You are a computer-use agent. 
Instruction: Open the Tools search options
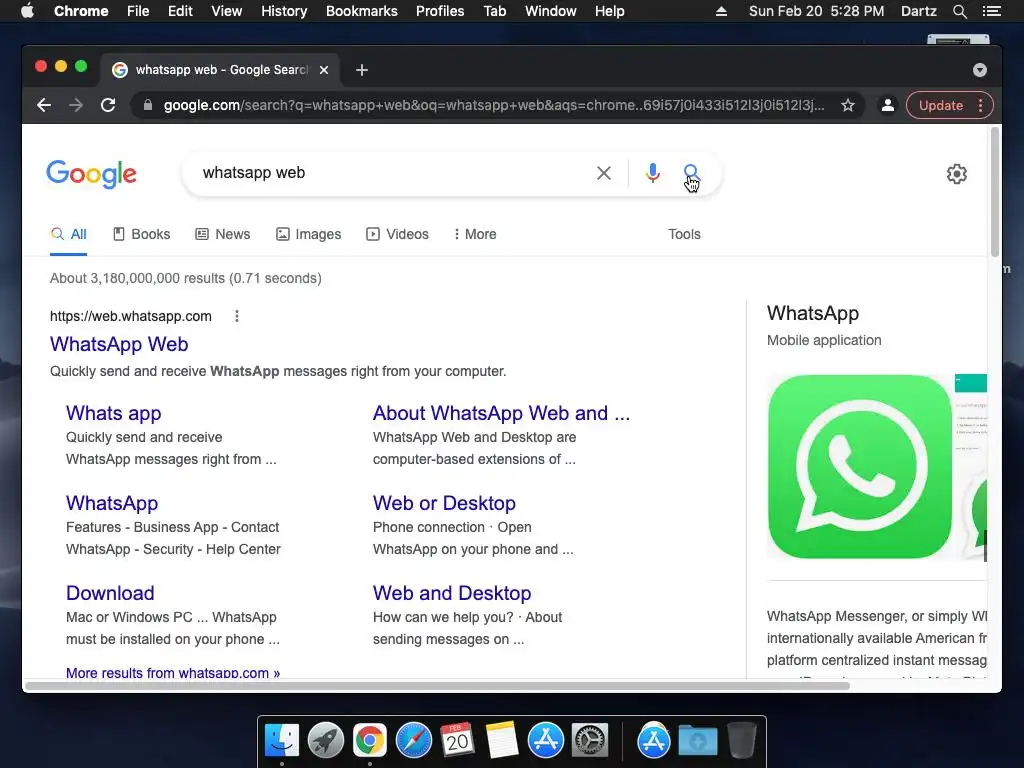coord(684,234)
